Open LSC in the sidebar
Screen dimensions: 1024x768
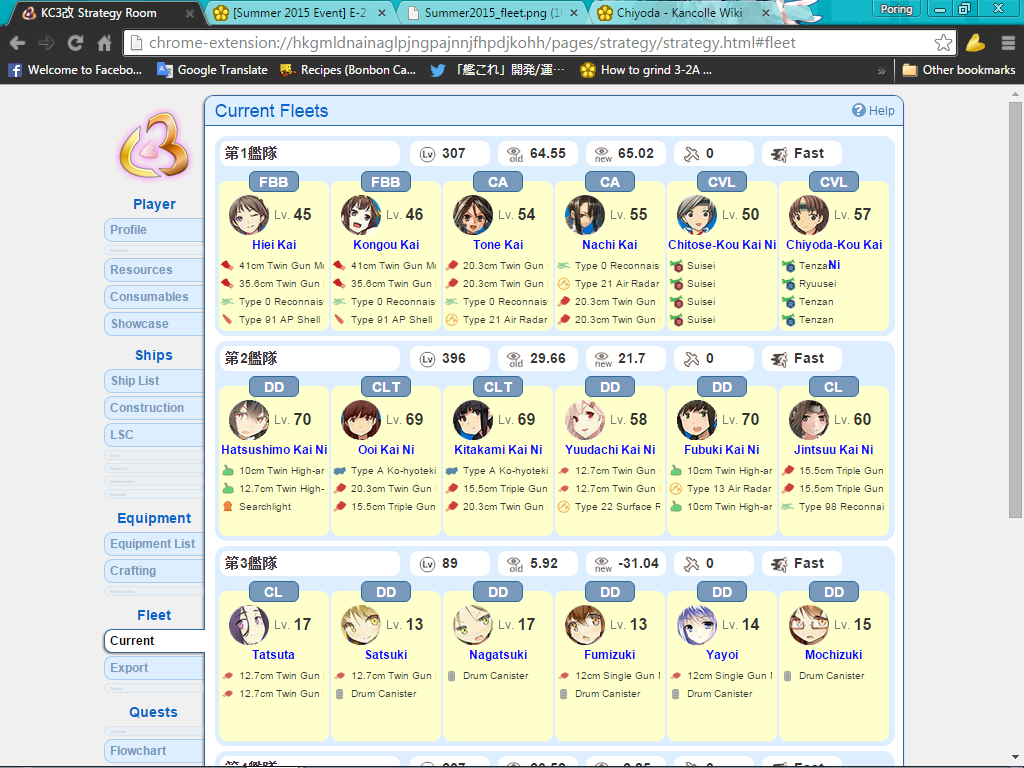[154, 435]
